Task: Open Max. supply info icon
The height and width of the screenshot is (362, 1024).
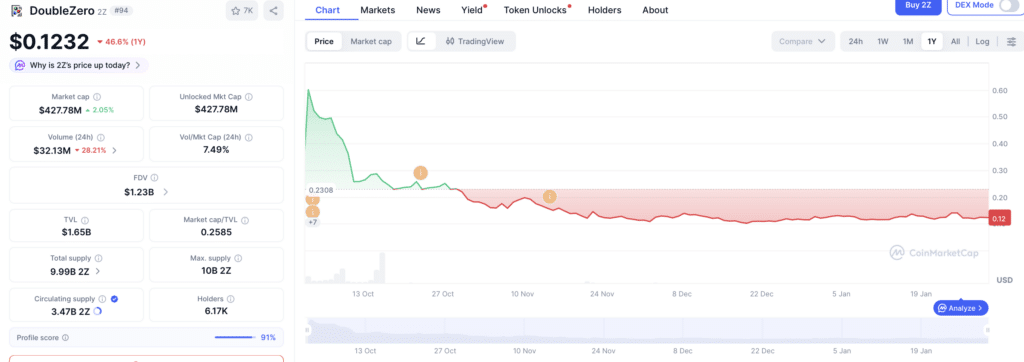Action: pyautogui.click(x=238, y=259)
